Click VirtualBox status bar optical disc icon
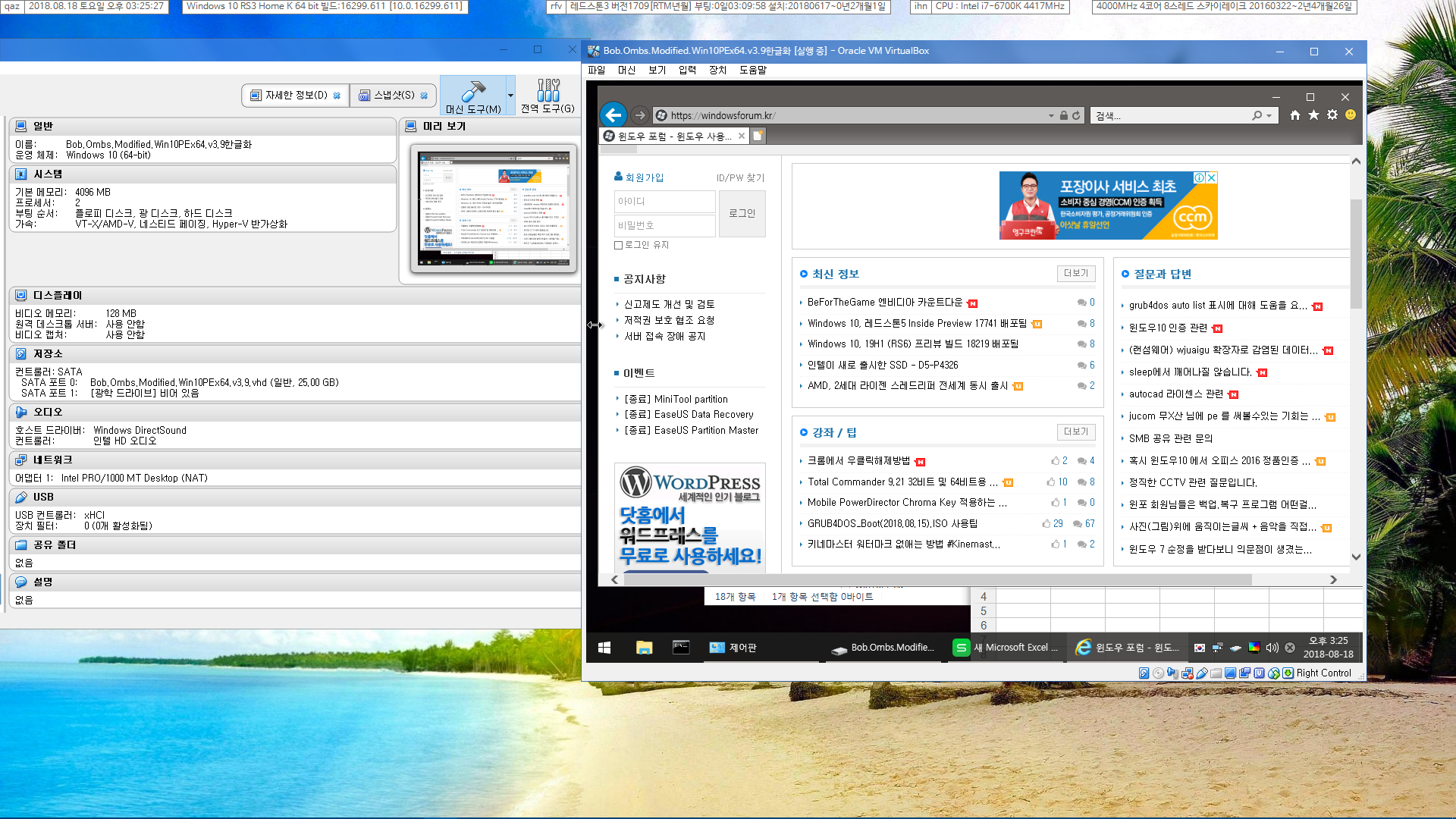The width and height of the screenshot is (1456, 819). 1158,673
